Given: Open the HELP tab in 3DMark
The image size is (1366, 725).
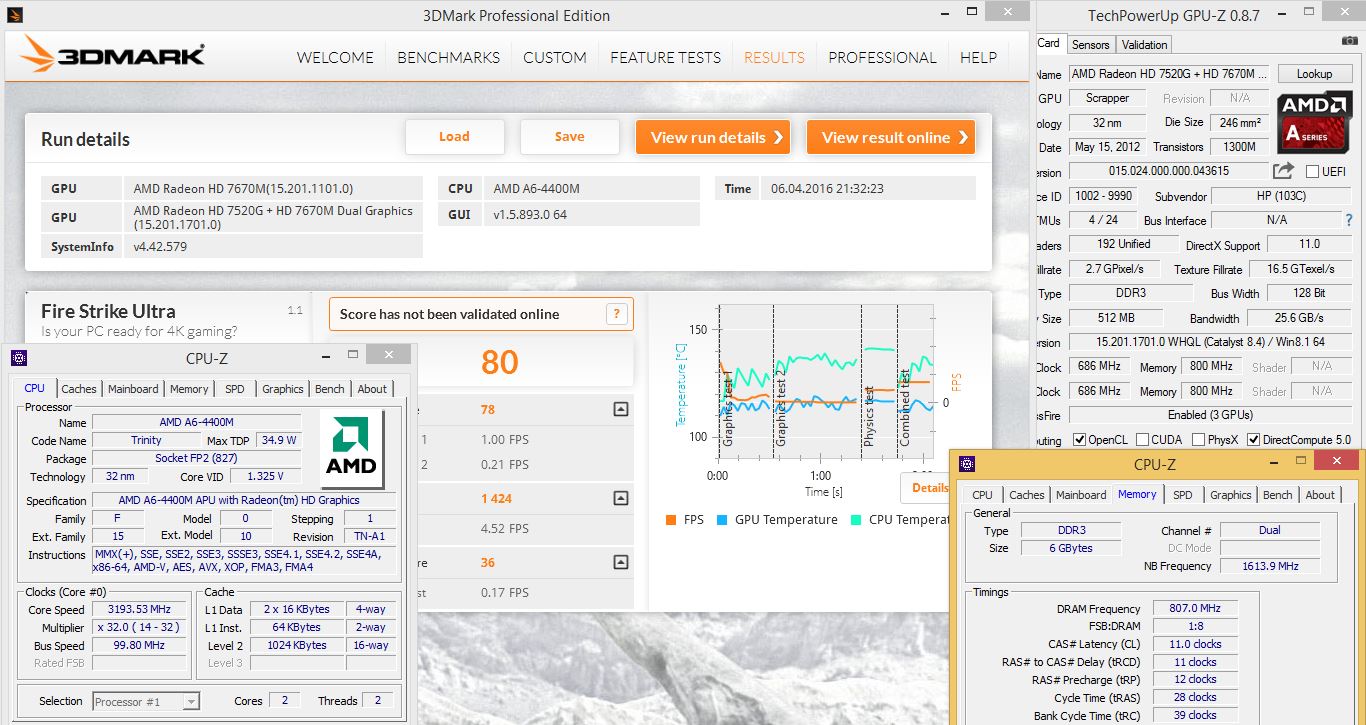Looking at the screenshot, I should click(x=978, y=57).
